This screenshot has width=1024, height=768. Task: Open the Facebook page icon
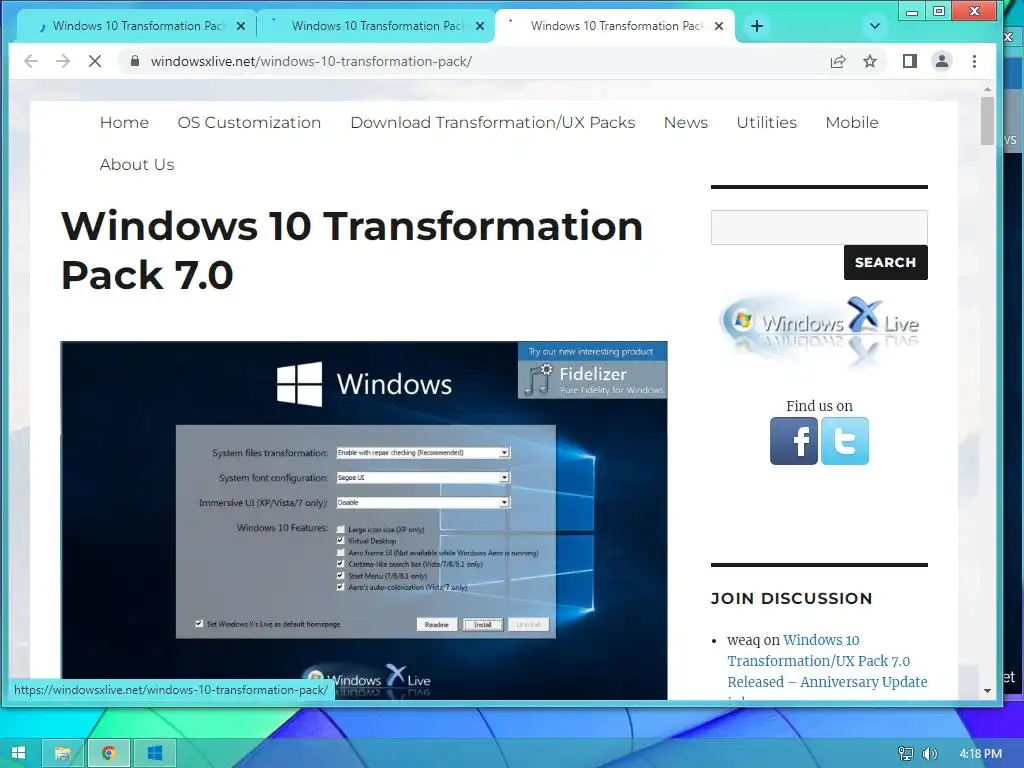[x=793, y=441]
